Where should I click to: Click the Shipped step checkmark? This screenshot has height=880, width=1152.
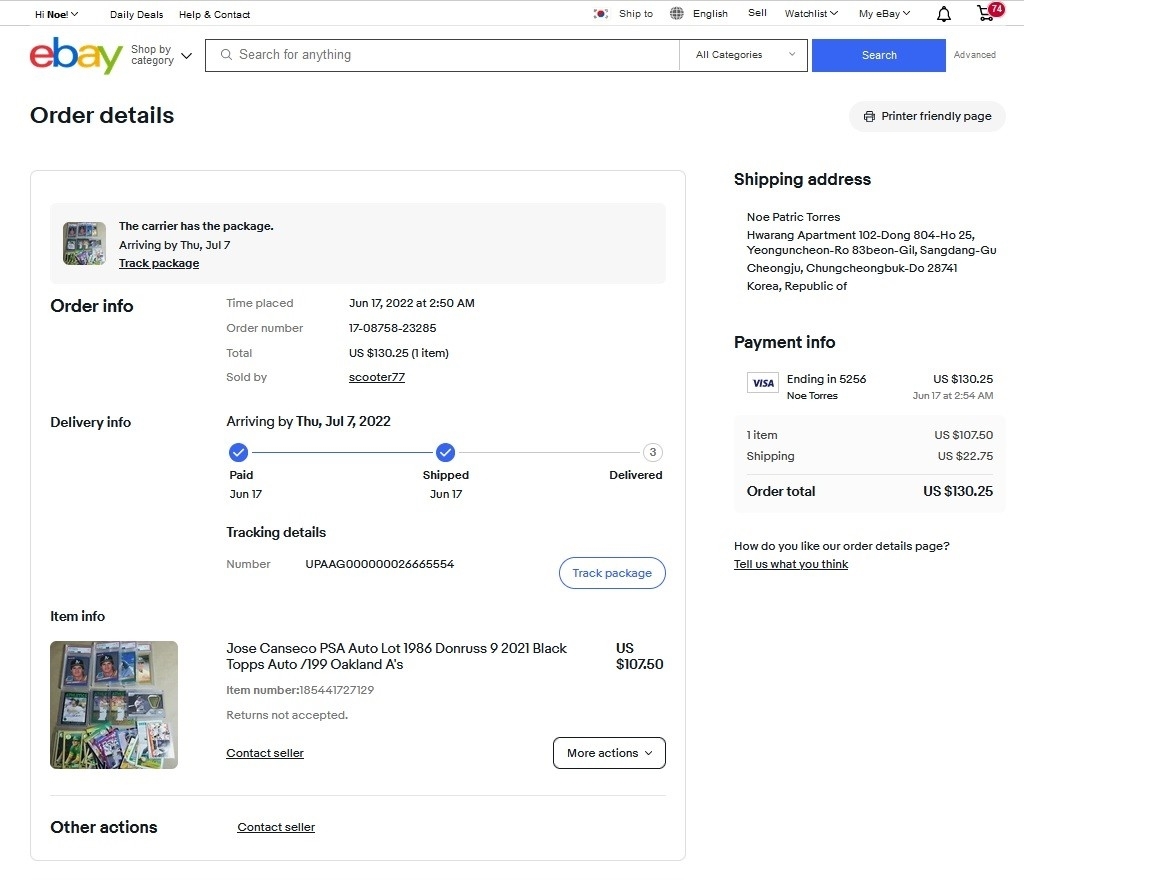tap(445, 452)
